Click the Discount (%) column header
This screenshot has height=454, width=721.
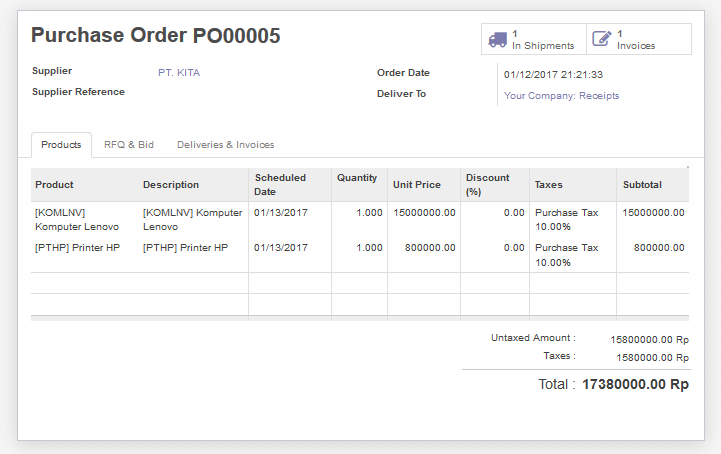tap(487, 185)
